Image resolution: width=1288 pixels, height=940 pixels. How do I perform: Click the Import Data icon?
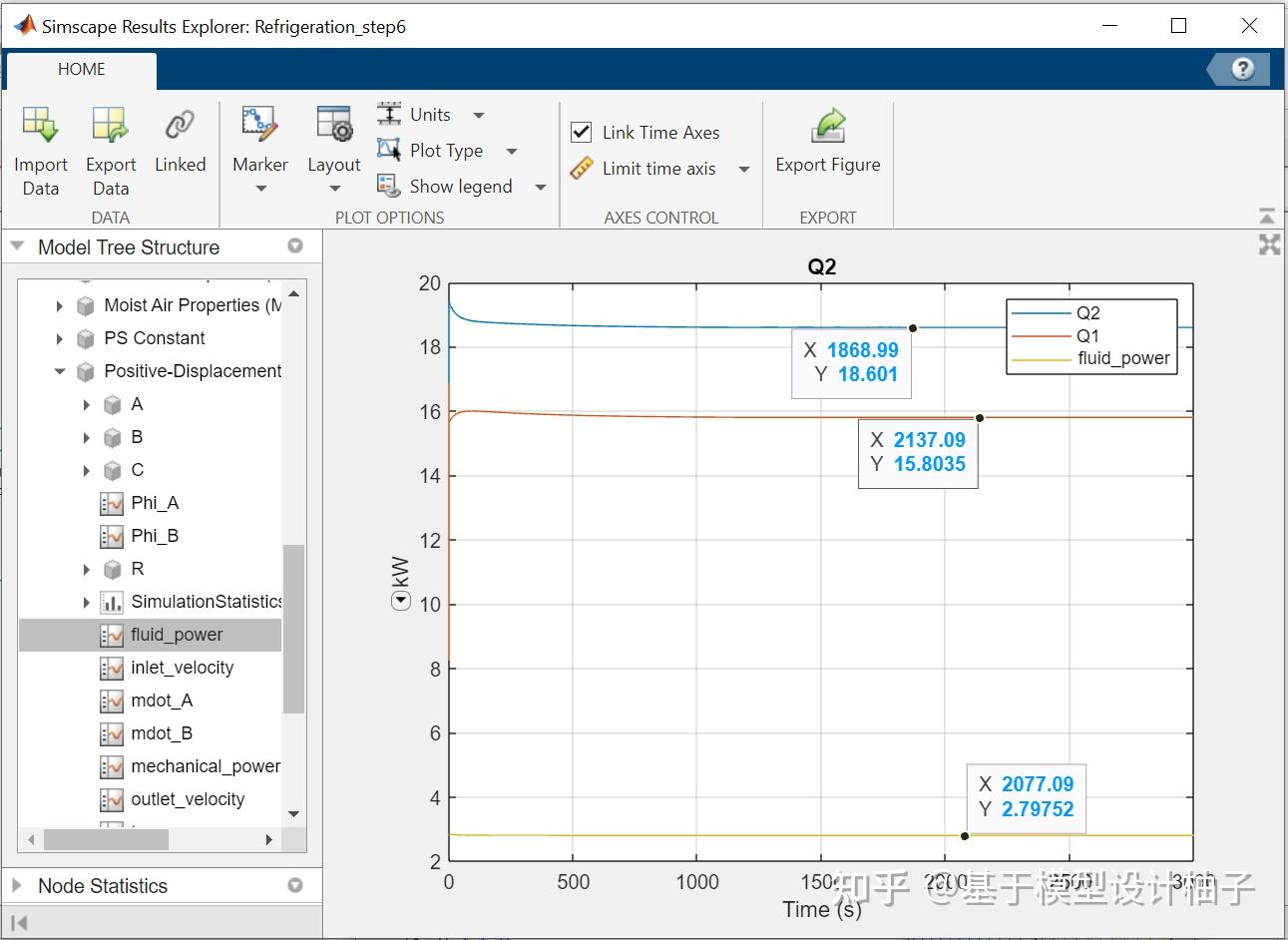pyautogui.click(x=40, y=126)
